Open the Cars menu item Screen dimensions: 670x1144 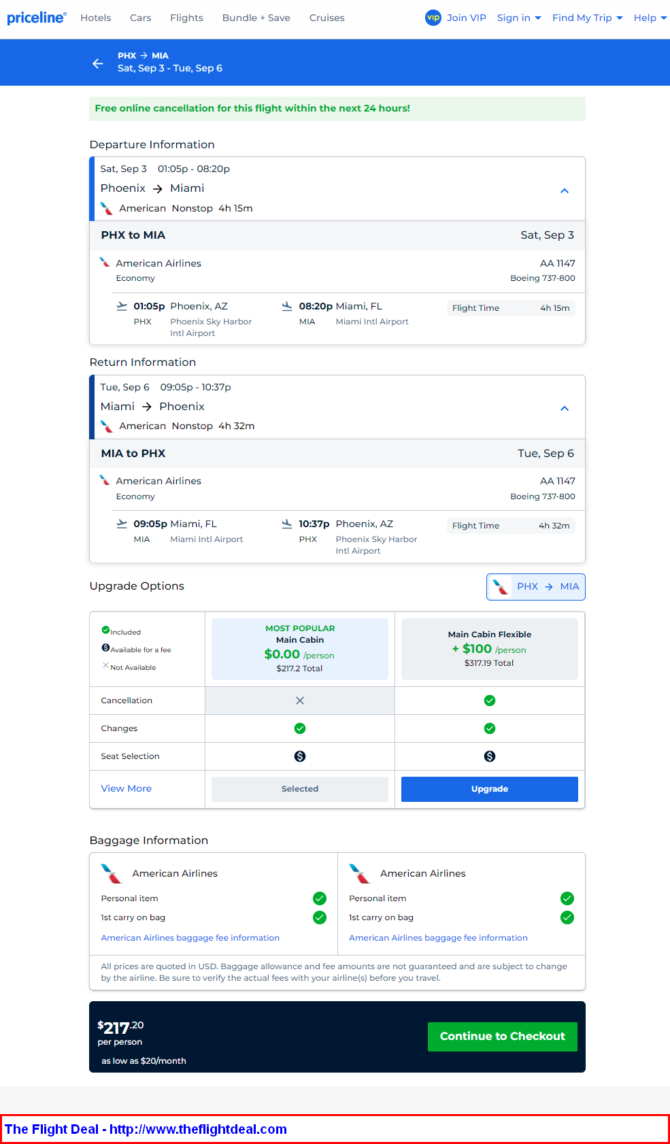(141, 18)
